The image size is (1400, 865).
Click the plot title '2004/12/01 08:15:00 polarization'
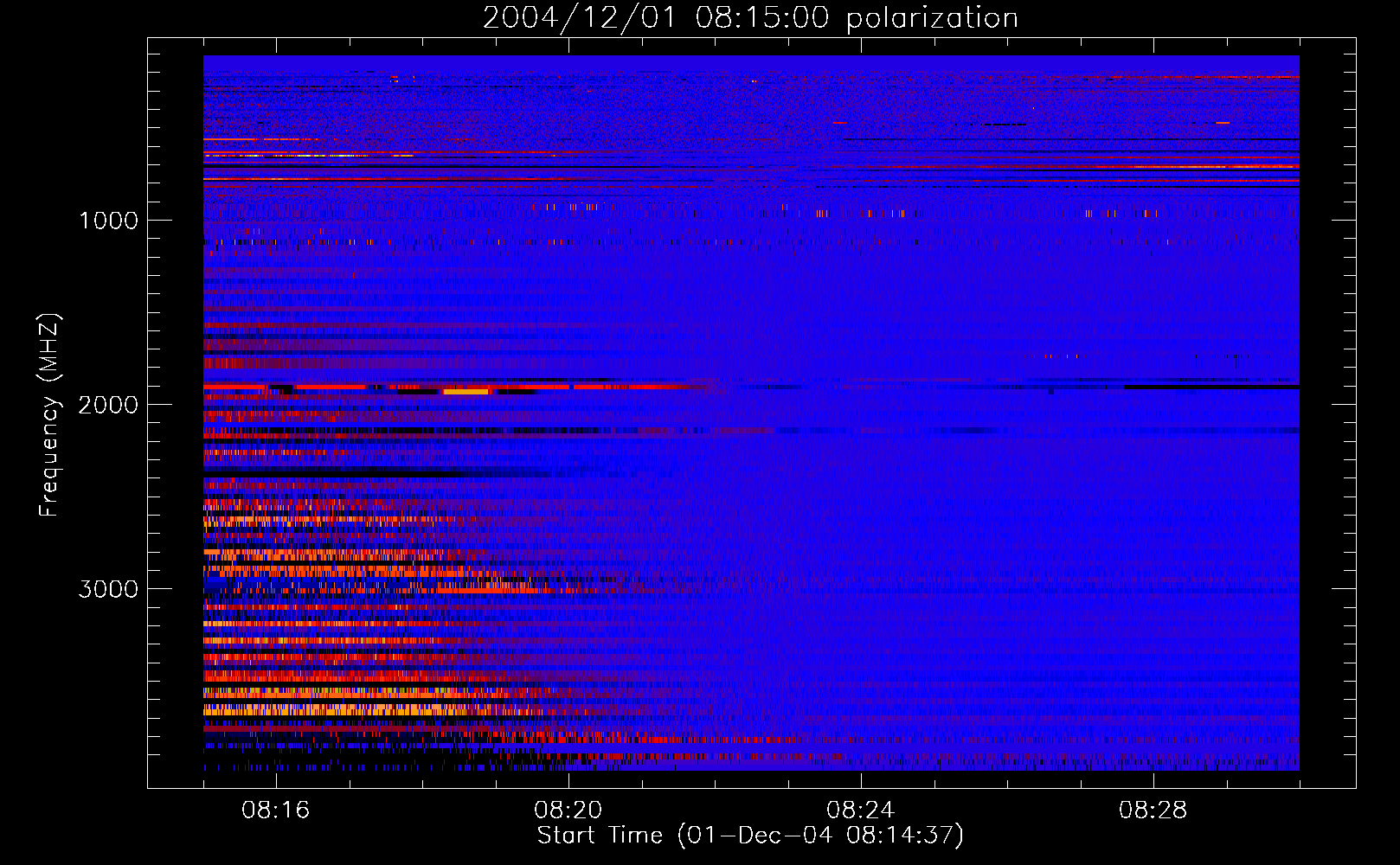coord(750,17)
